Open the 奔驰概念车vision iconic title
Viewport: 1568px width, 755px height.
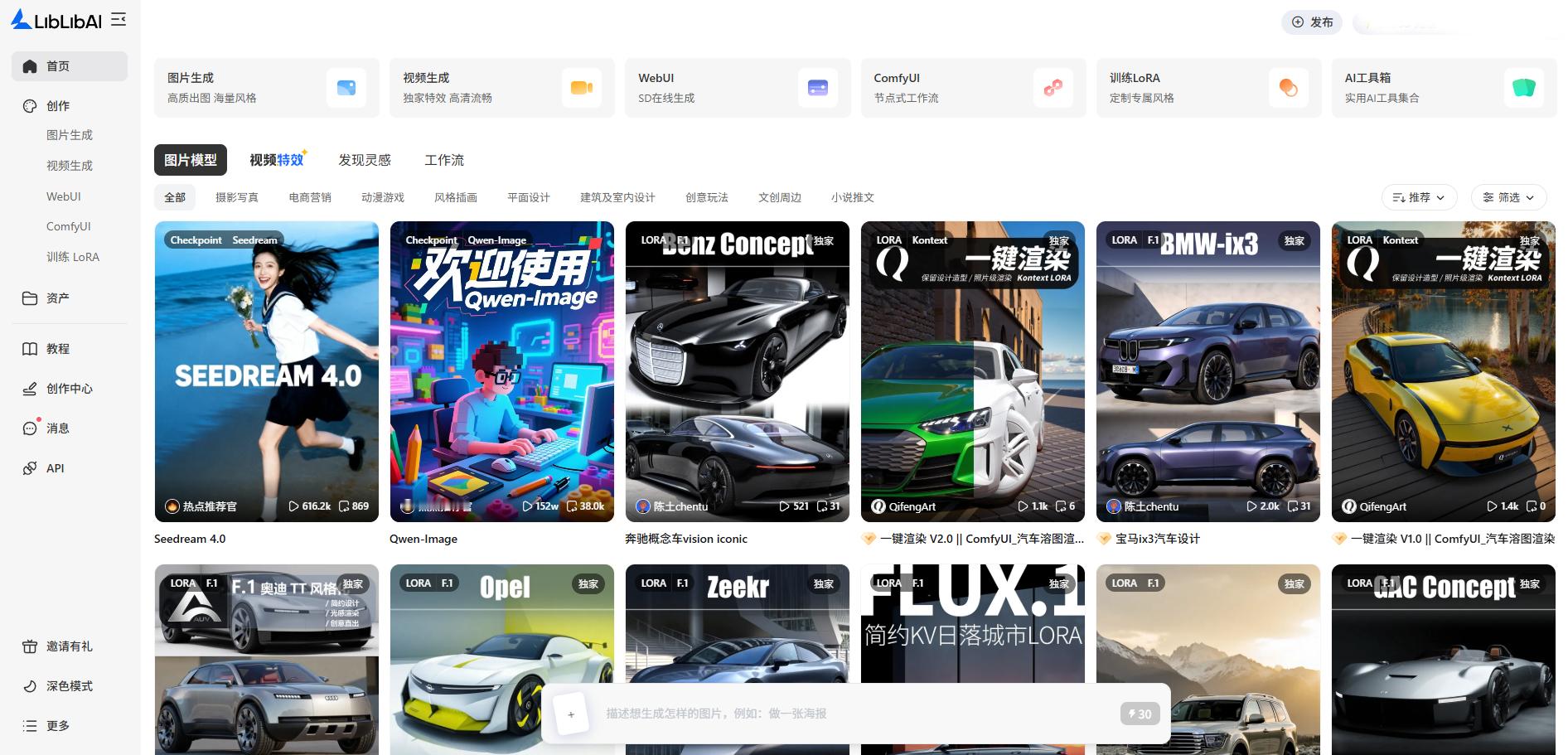686,539
